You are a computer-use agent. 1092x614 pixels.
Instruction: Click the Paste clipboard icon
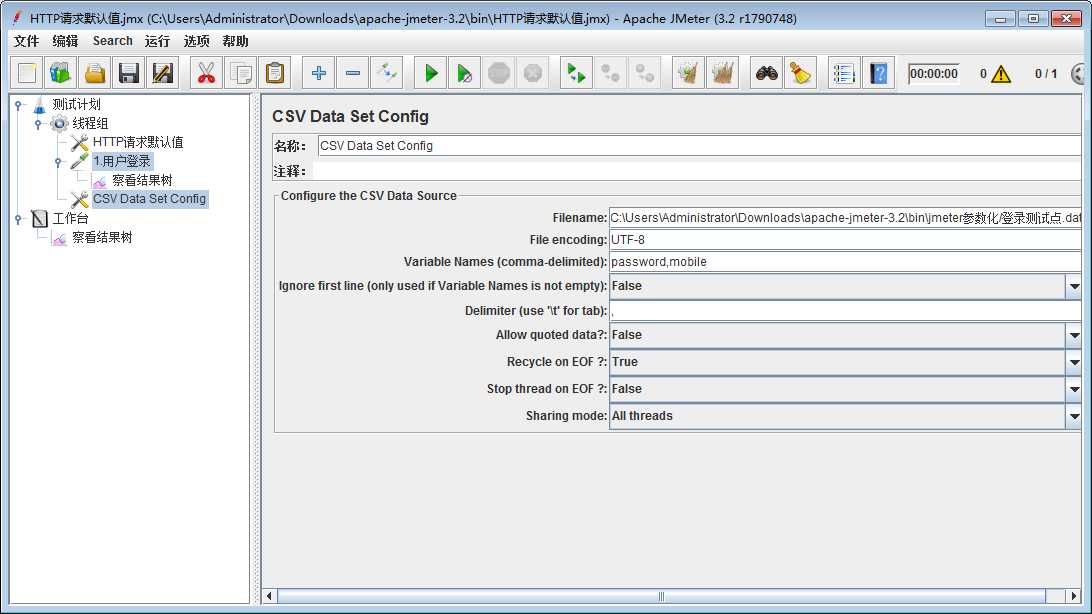tap(275, 73)
